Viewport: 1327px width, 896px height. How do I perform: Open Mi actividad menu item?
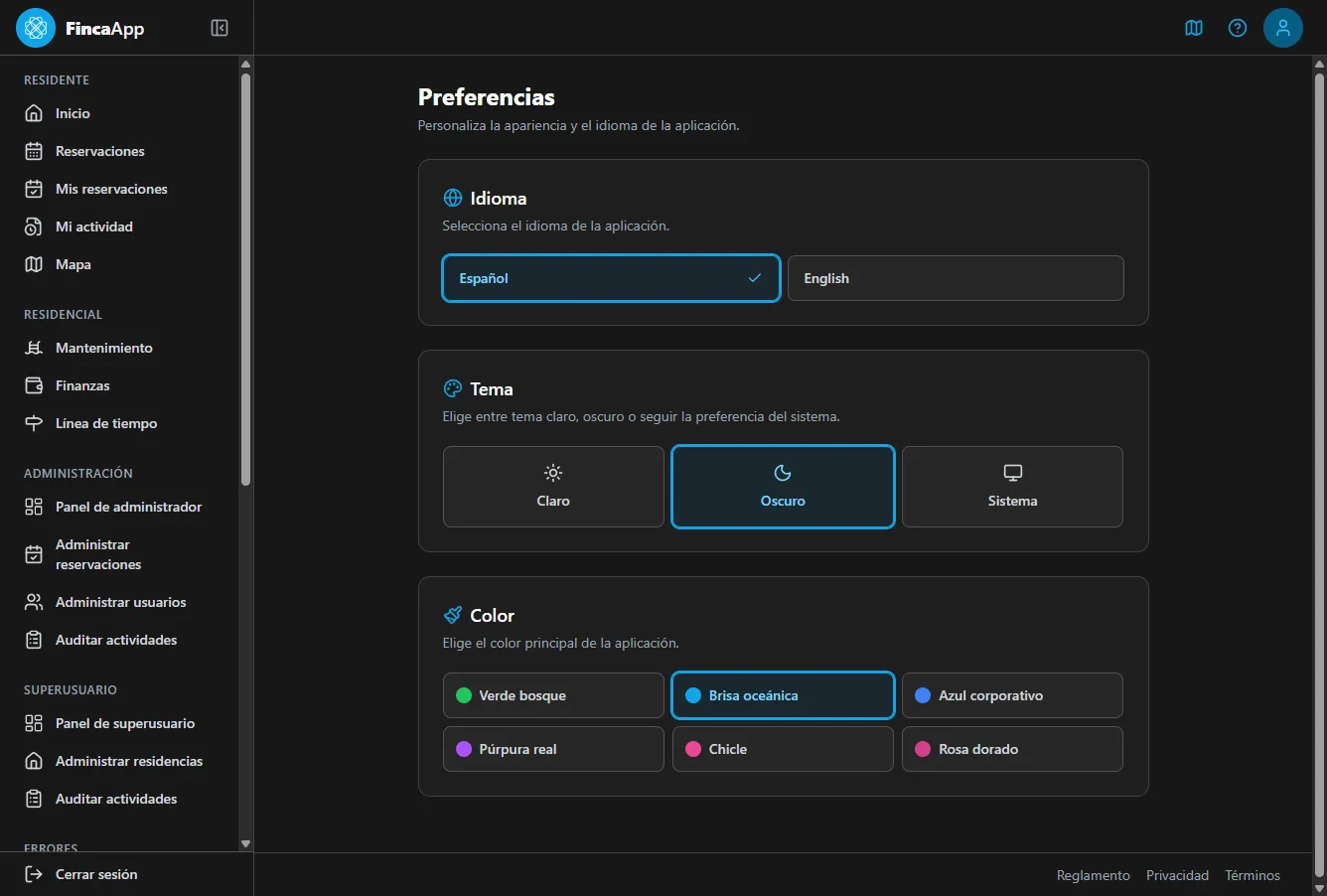coord(119,226)
